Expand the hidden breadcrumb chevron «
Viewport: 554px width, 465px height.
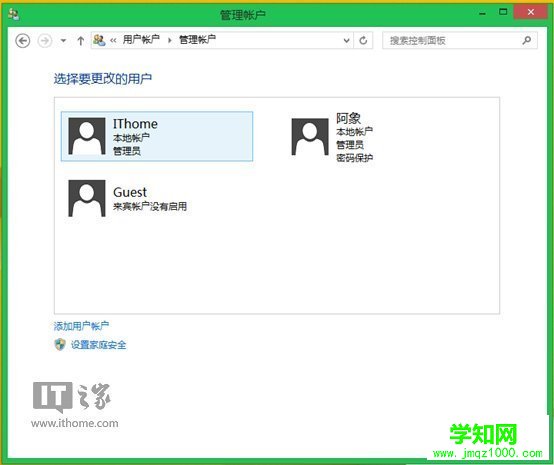coord(113,40)
